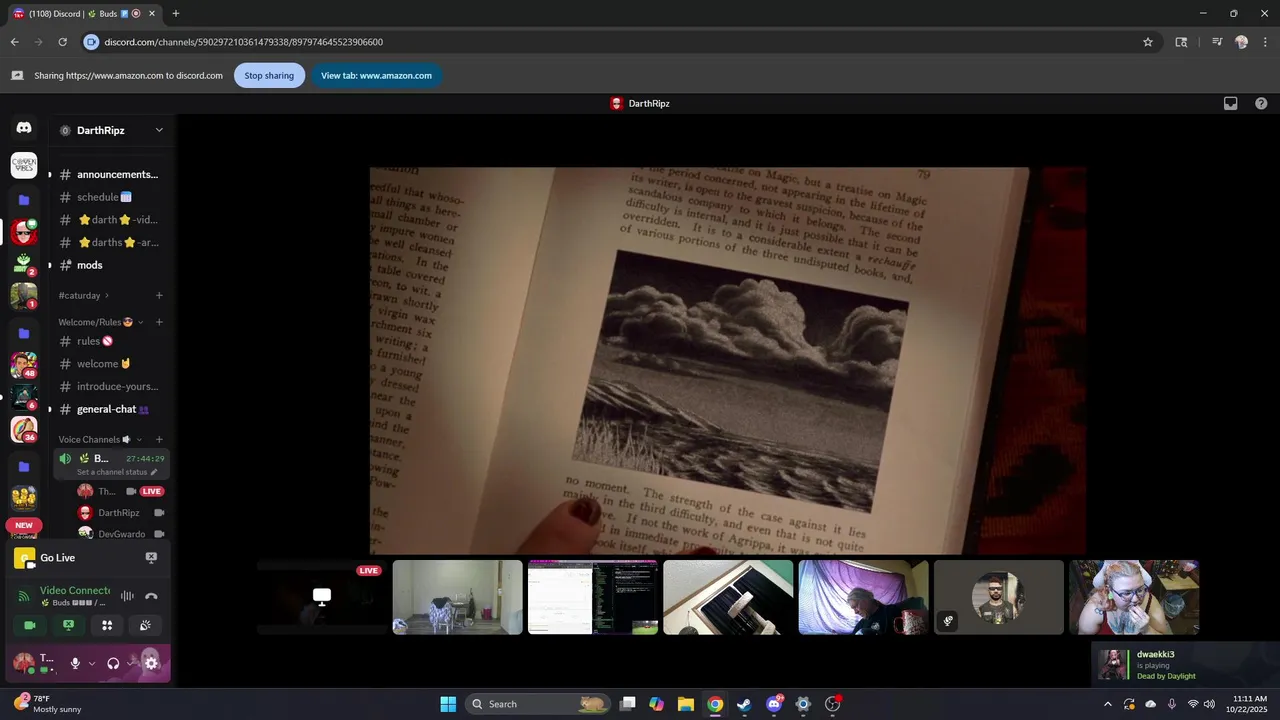
Task: Expand microphone input options chevron
Action: (92, 663)
